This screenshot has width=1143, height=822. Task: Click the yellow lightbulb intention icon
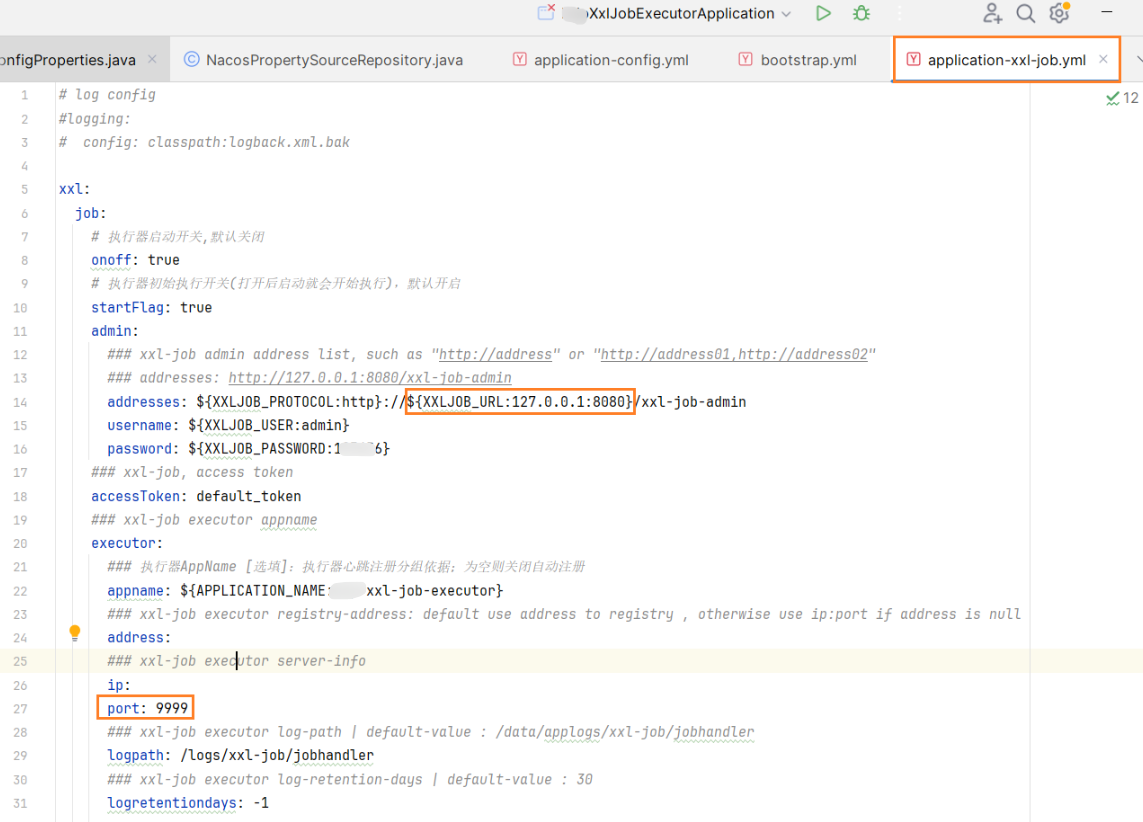pyautogui.click(x=74, y=633)
